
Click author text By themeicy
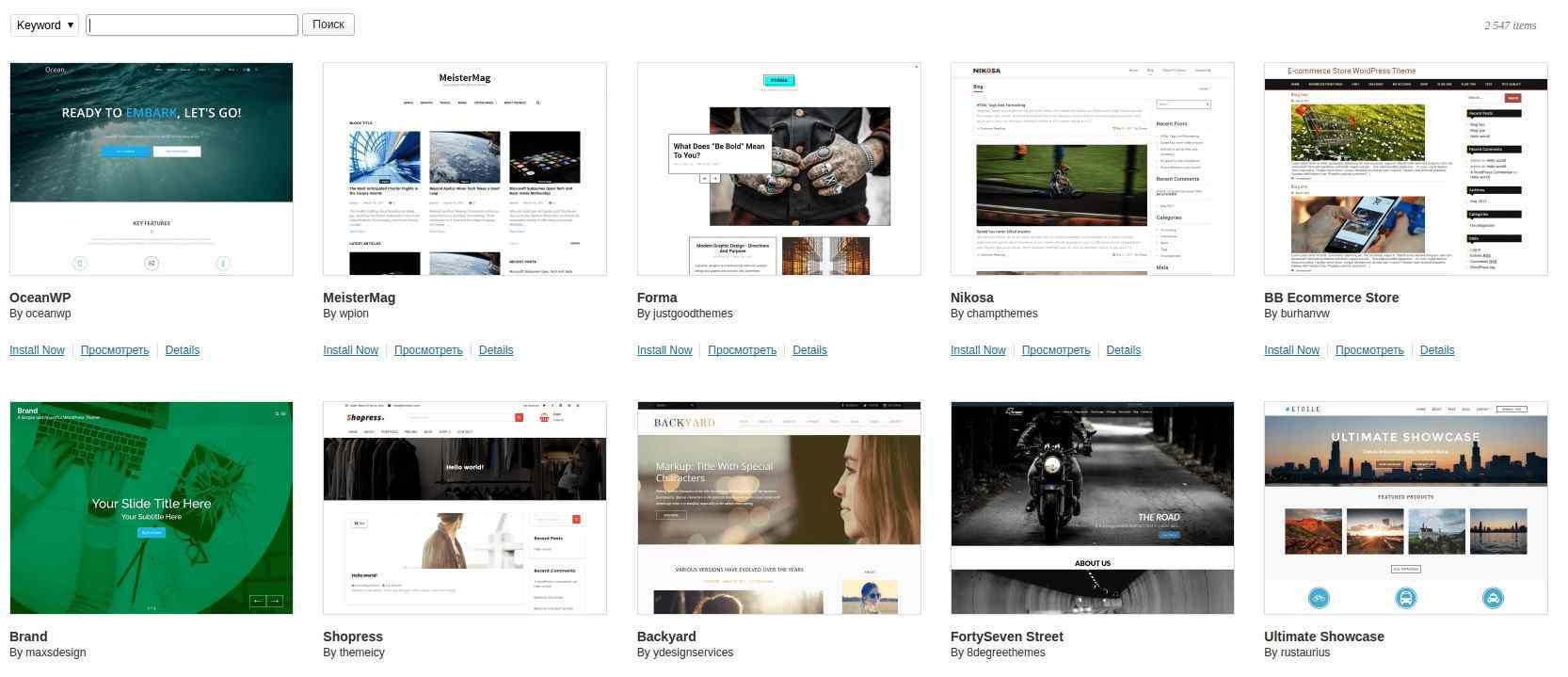point(354,653)
